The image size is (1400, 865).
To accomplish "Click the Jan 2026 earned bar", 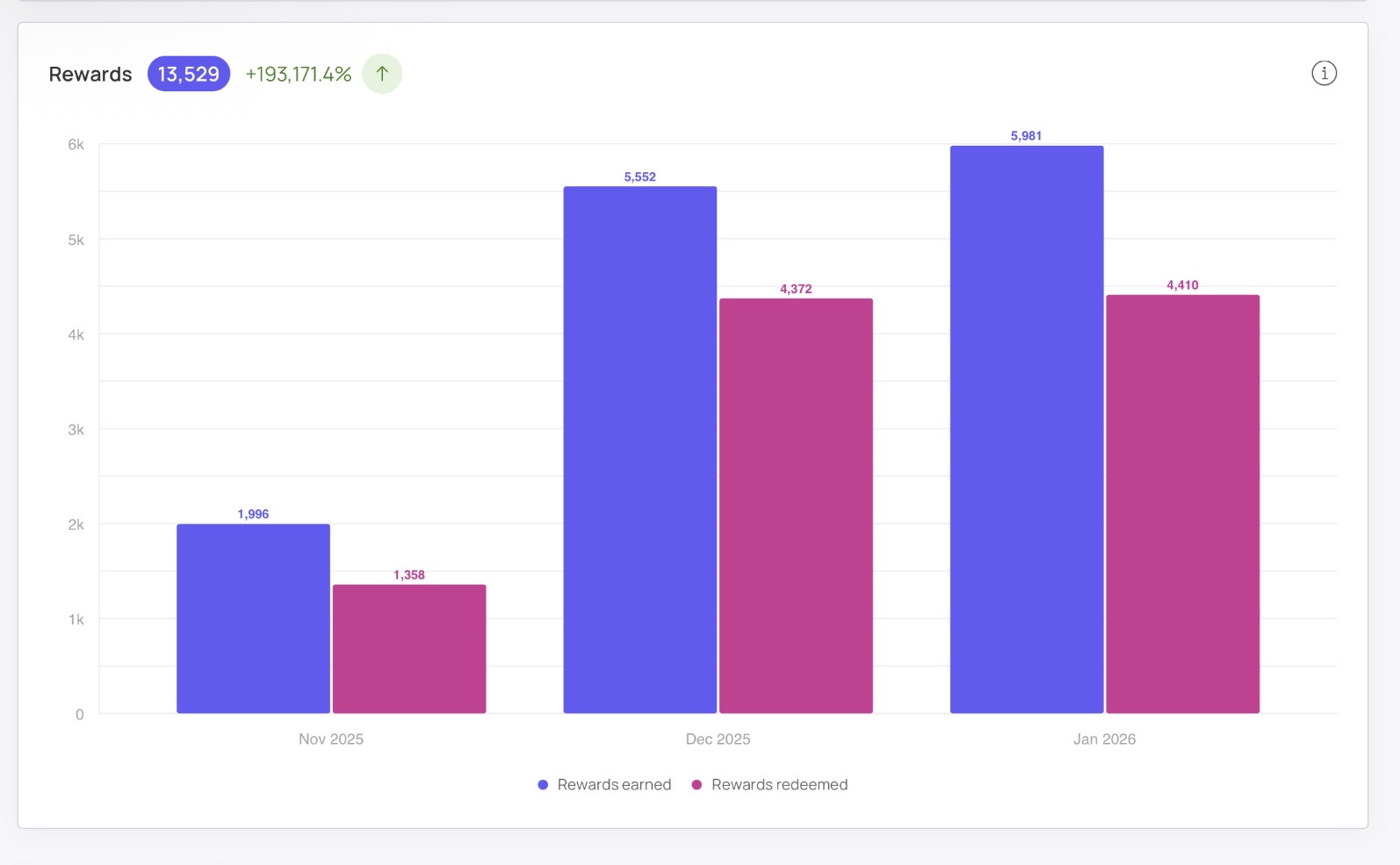I will click(1027, 429).
